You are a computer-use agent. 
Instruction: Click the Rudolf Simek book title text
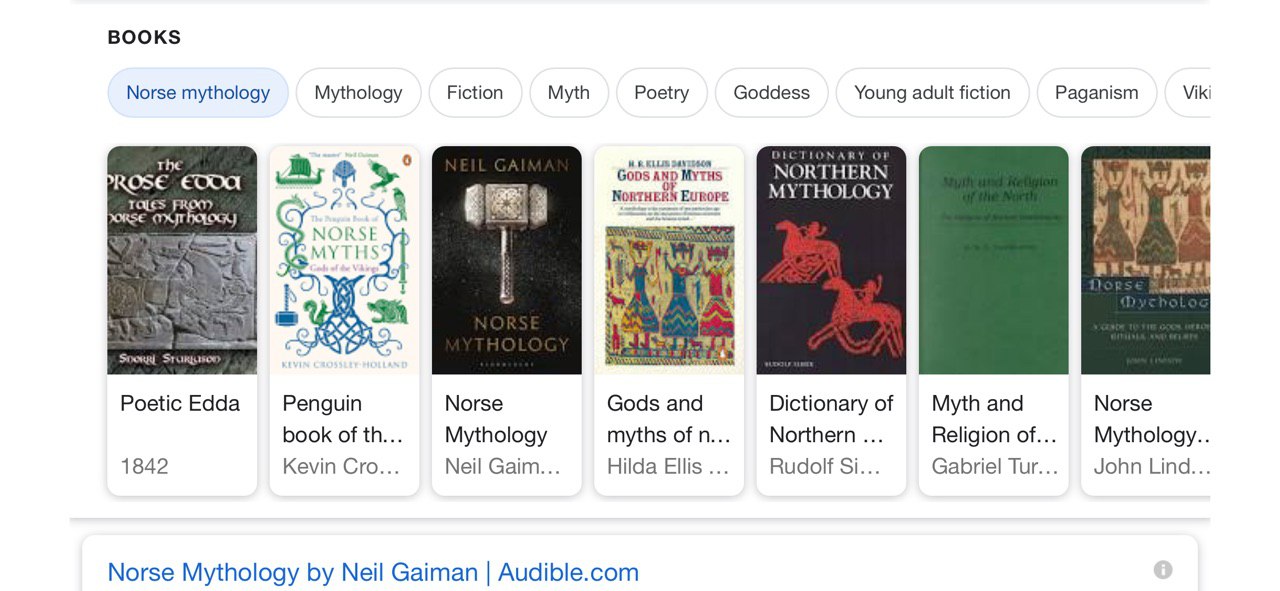click(x=831, y=419)
